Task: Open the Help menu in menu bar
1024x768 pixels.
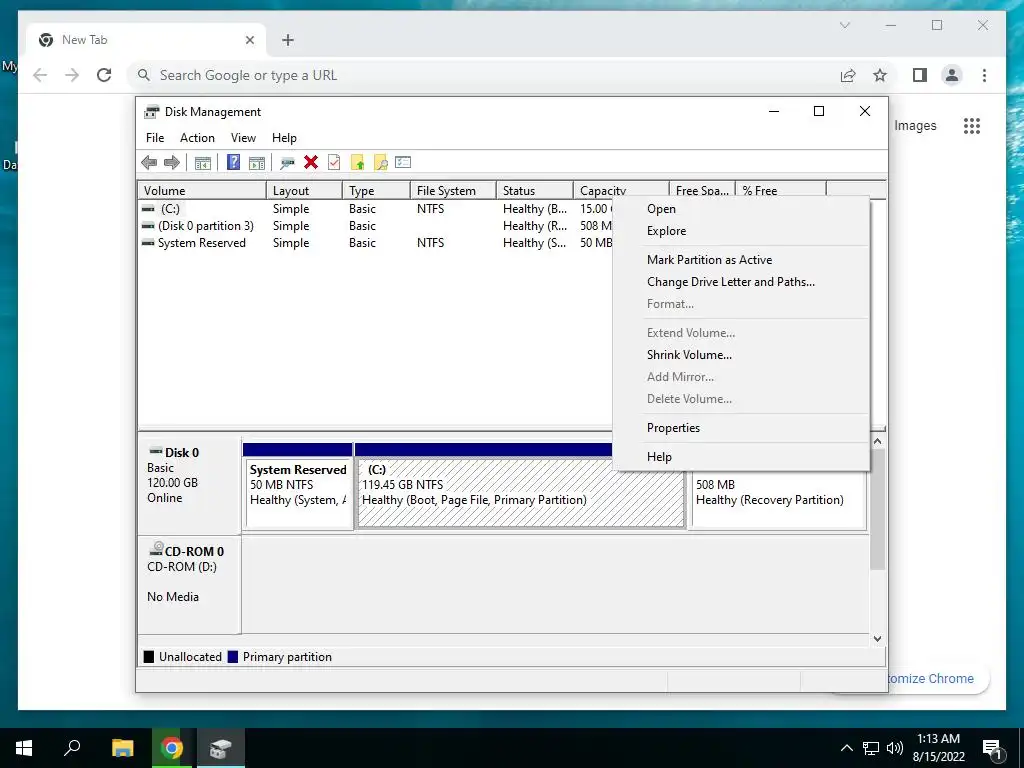Action: coord(284,138)
